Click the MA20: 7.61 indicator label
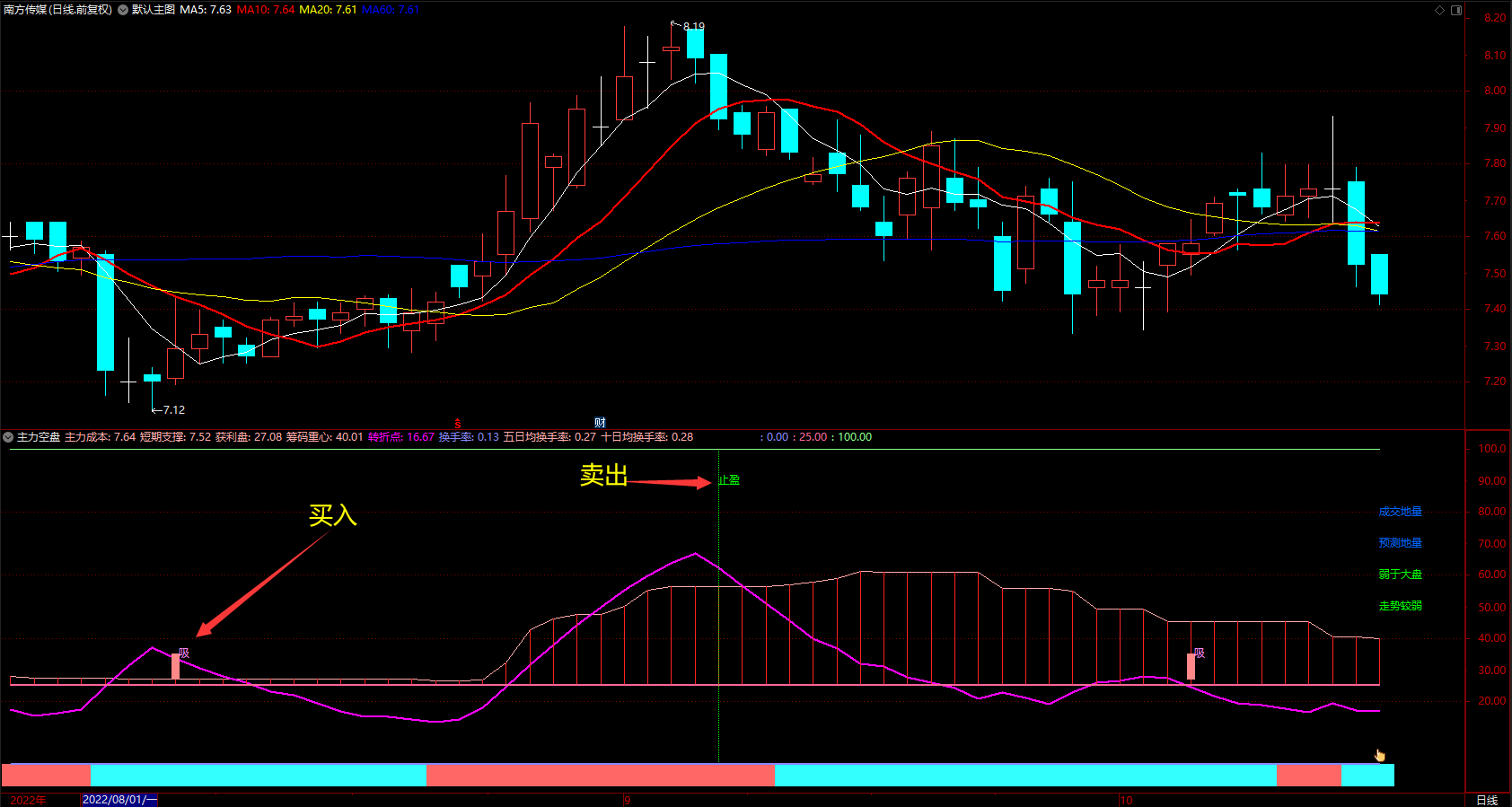This screenshot has width=1512, height=807. 328,10
